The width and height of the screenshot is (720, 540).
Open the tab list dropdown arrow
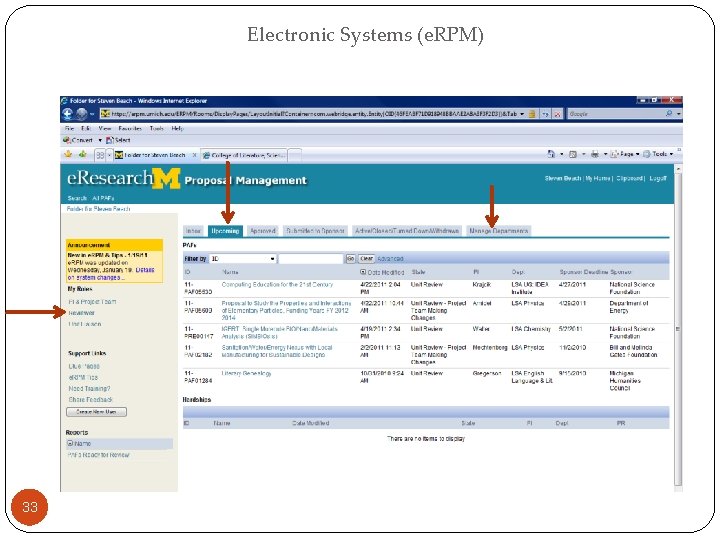coord(109,155)
